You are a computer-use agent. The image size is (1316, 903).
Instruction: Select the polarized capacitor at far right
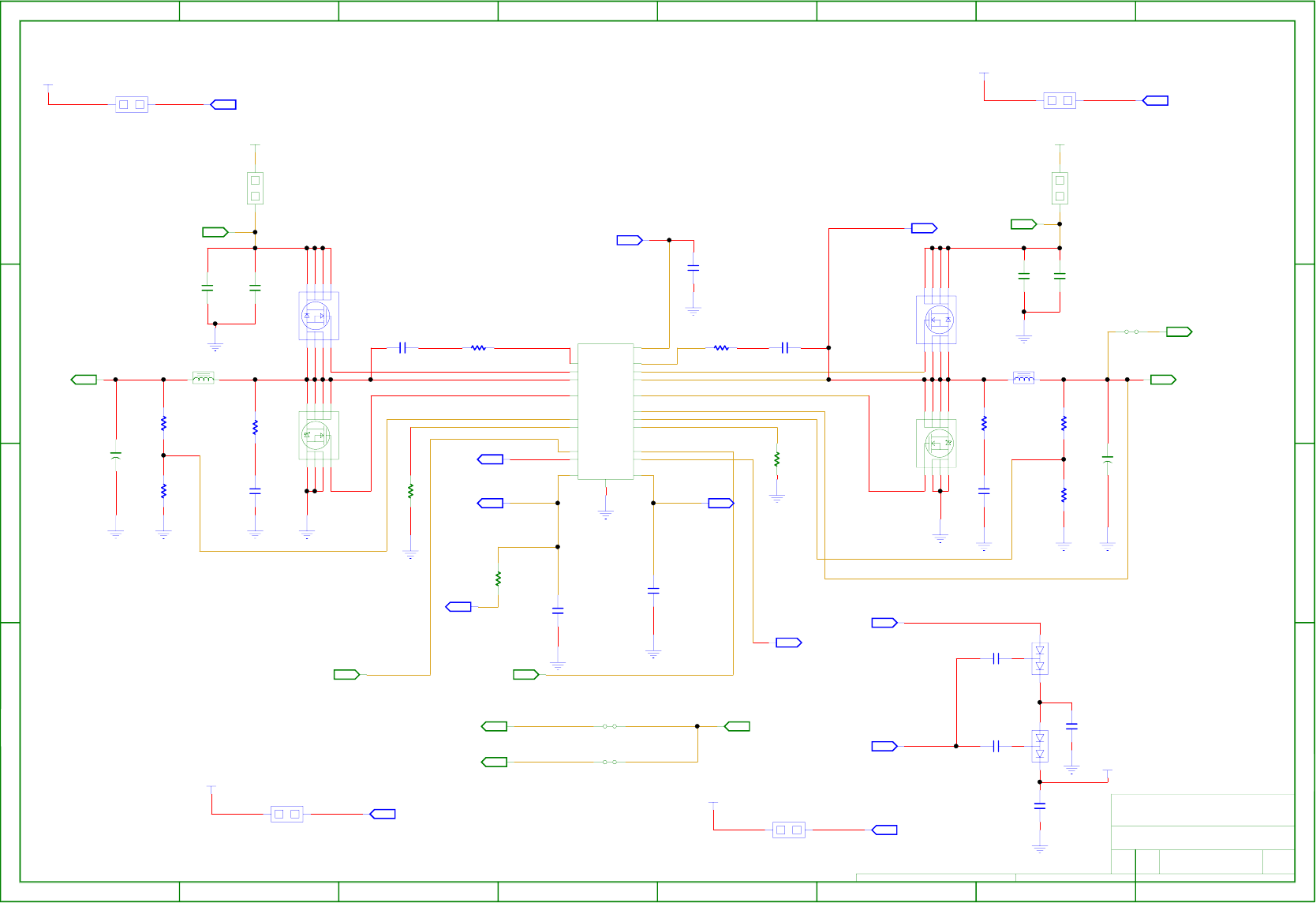pos(1108,458)
